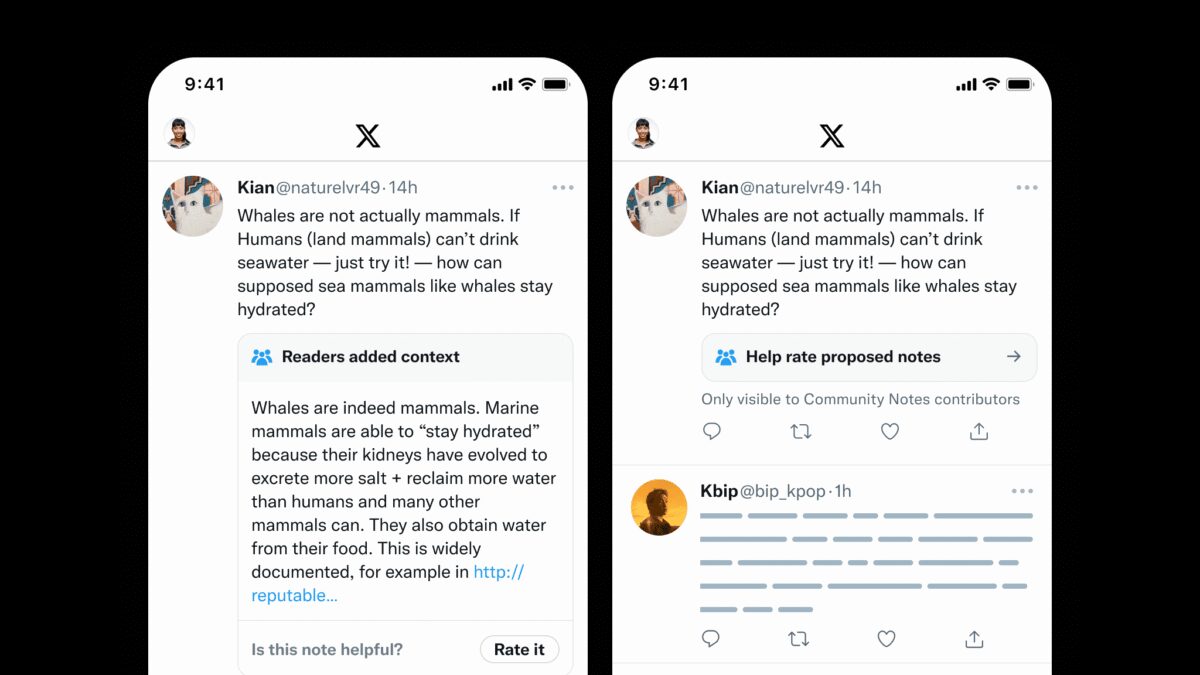Click Kian's cat avatar in left phone
Viewport: 1200px width, 675px height.
click(193, 206)
